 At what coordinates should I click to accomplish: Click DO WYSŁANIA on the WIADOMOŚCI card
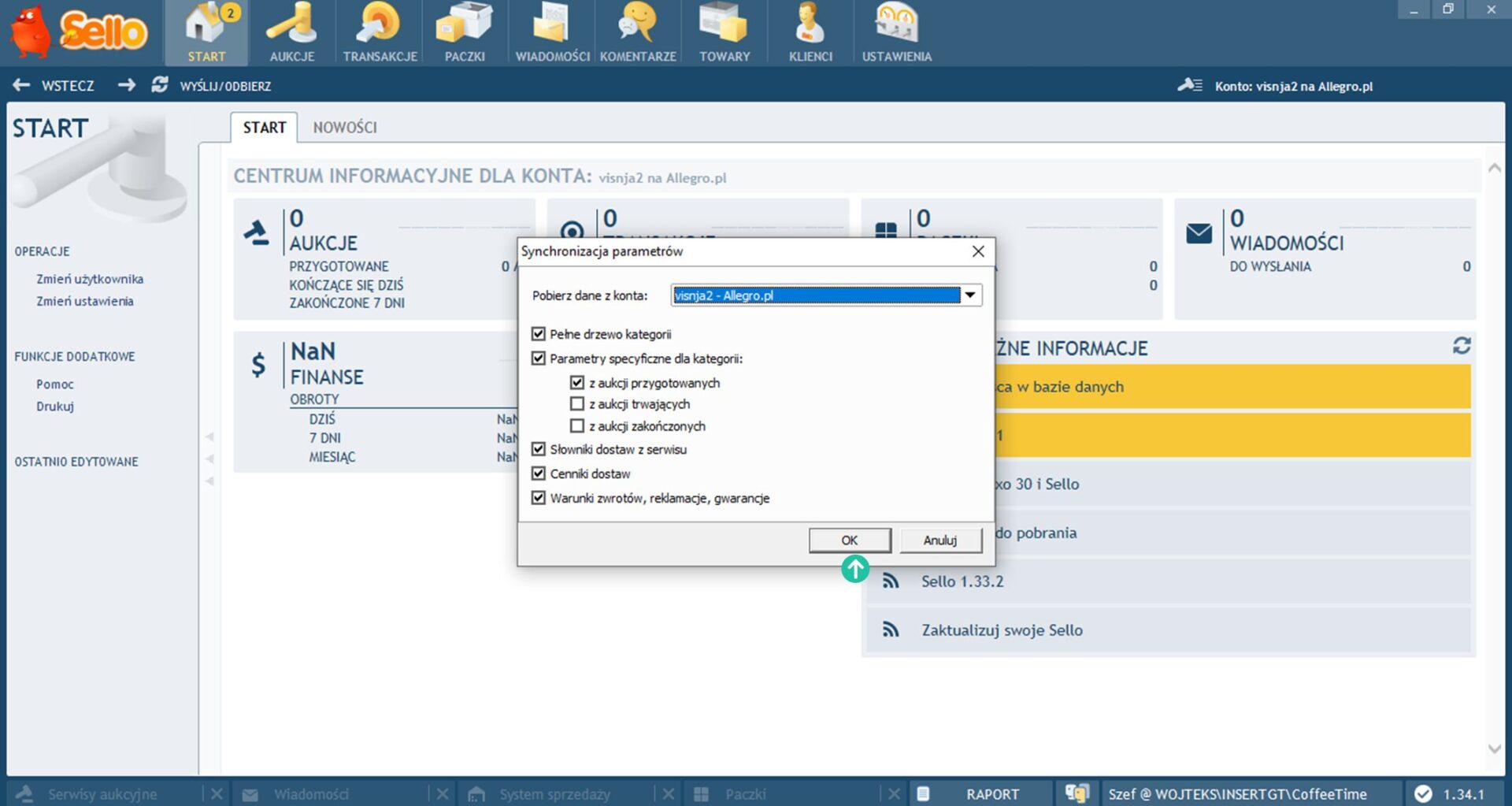(x=1270, y=266)
